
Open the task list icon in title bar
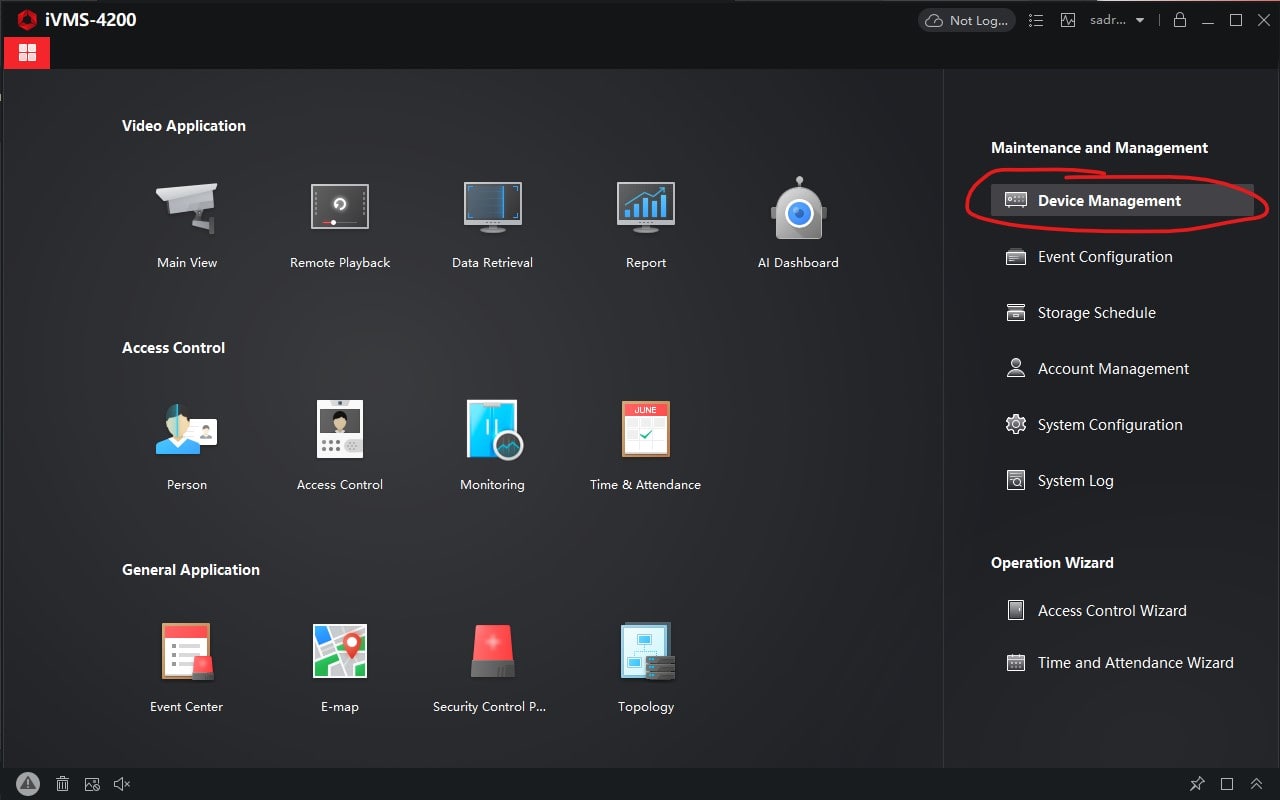(1036, 20)
